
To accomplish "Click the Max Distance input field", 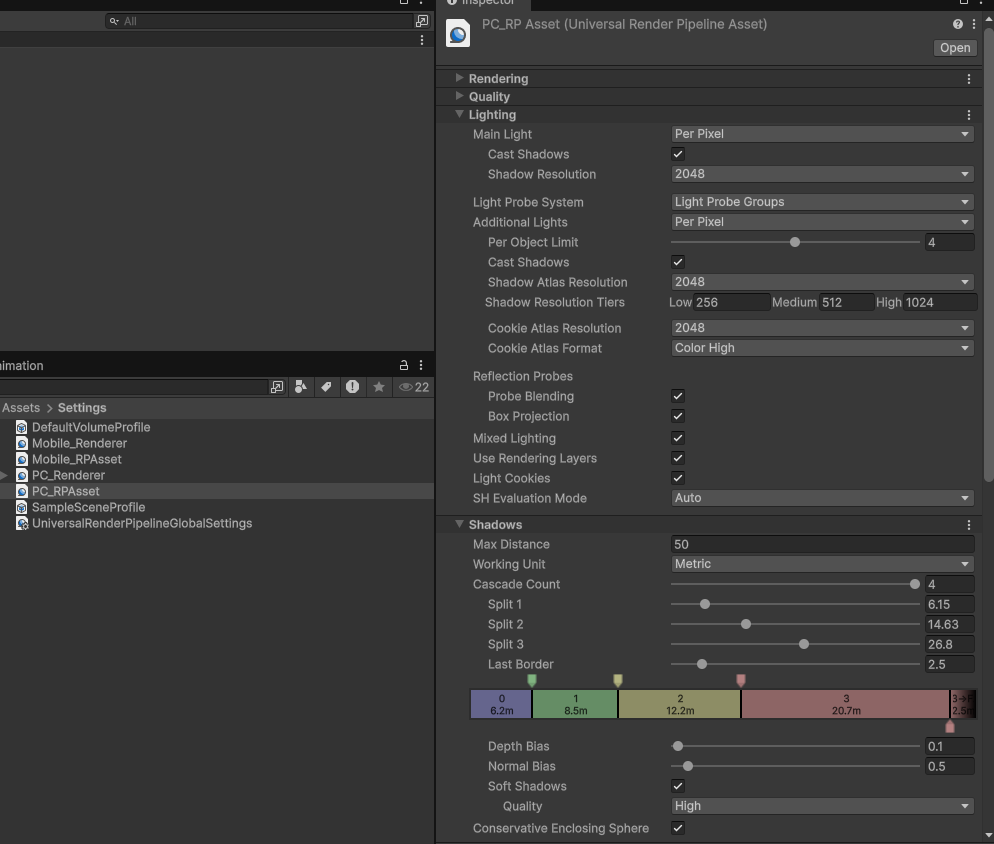I will 821,544.
